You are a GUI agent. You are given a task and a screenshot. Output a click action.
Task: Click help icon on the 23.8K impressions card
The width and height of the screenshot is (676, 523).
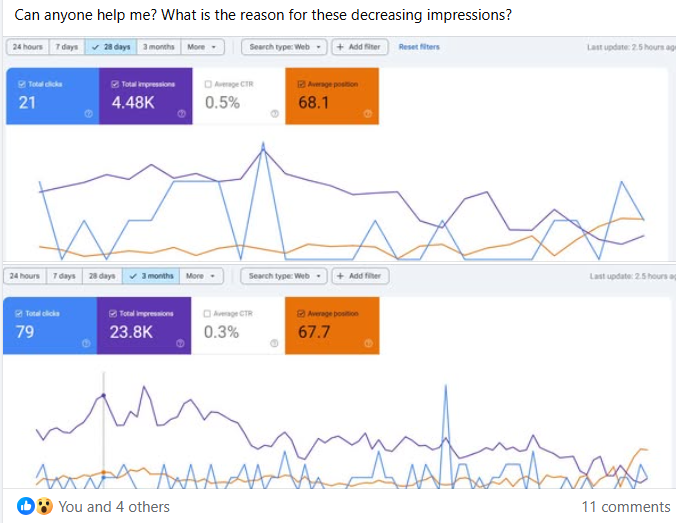[181, 343]
